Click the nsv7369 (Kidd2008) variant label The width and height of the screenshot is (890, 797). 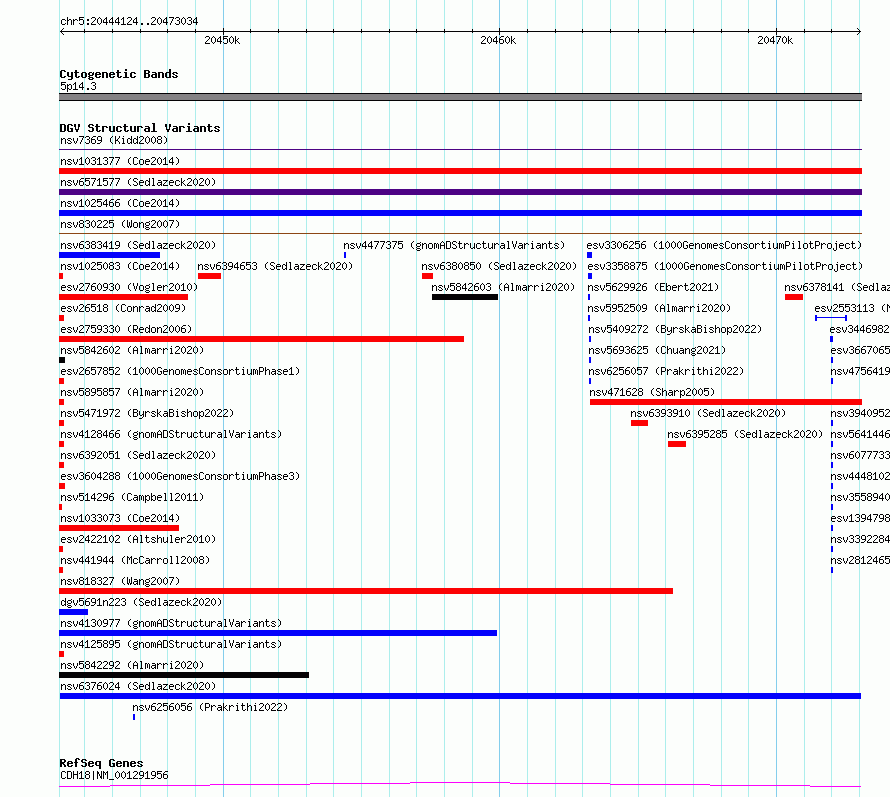[x=114, y=140]
